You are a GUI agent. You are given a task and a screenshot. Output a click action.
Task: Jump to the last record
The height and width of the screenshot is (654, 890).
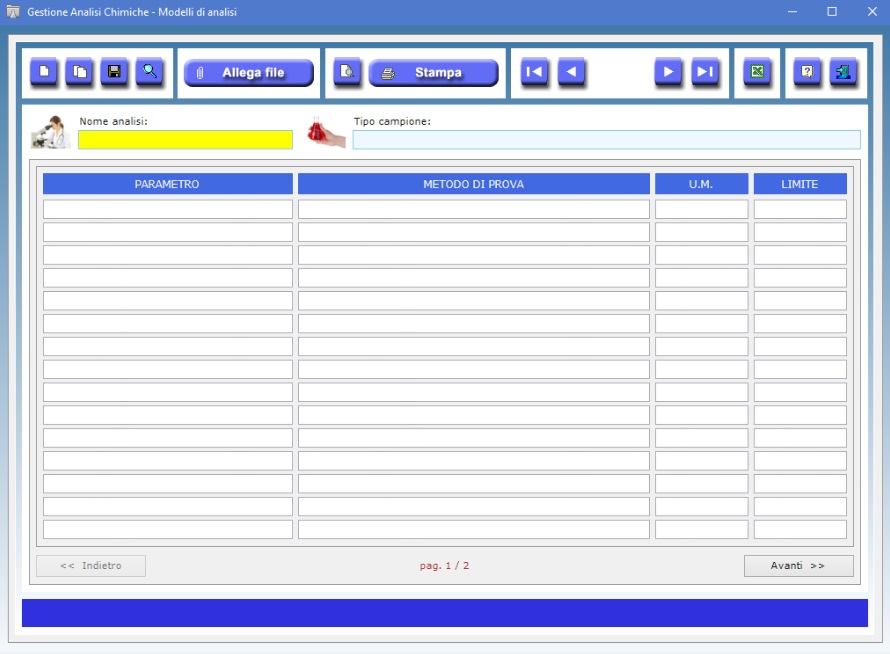[x=706, y=72]
